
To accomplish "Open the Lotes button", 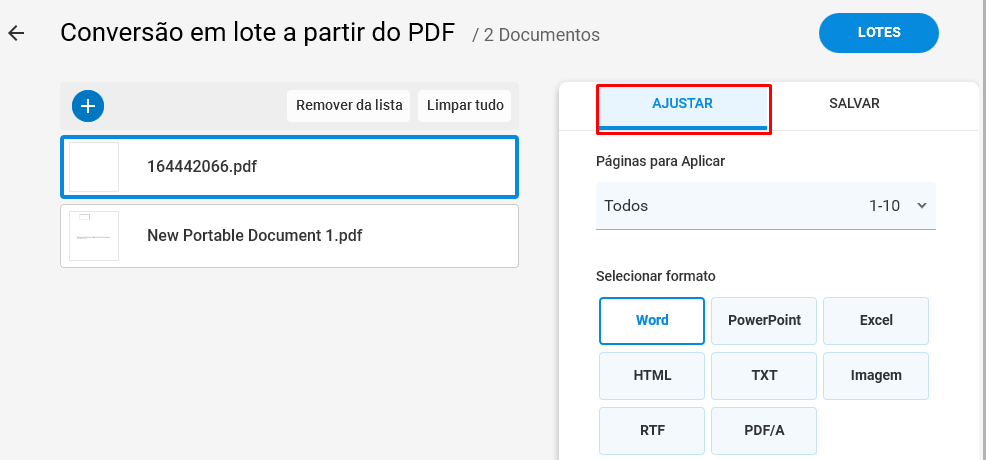I will point(878,33).
